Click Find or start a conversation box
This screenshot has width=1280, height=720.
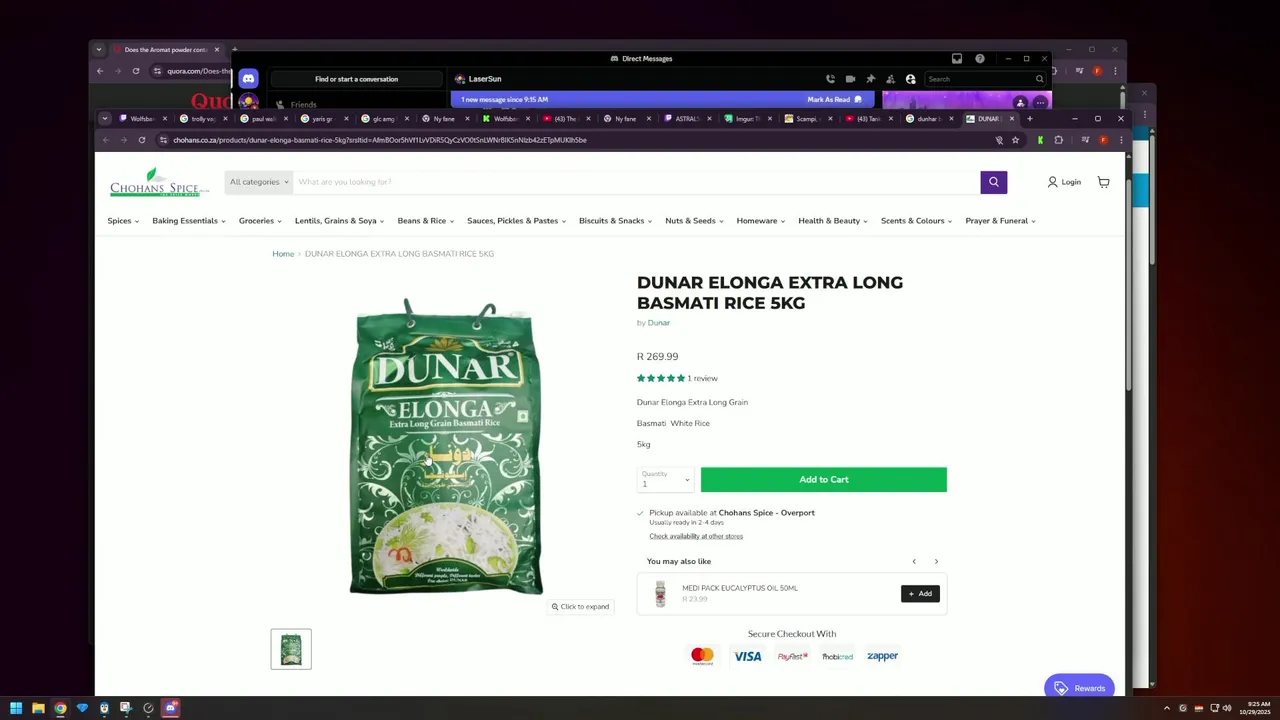[x=356, y=79]
